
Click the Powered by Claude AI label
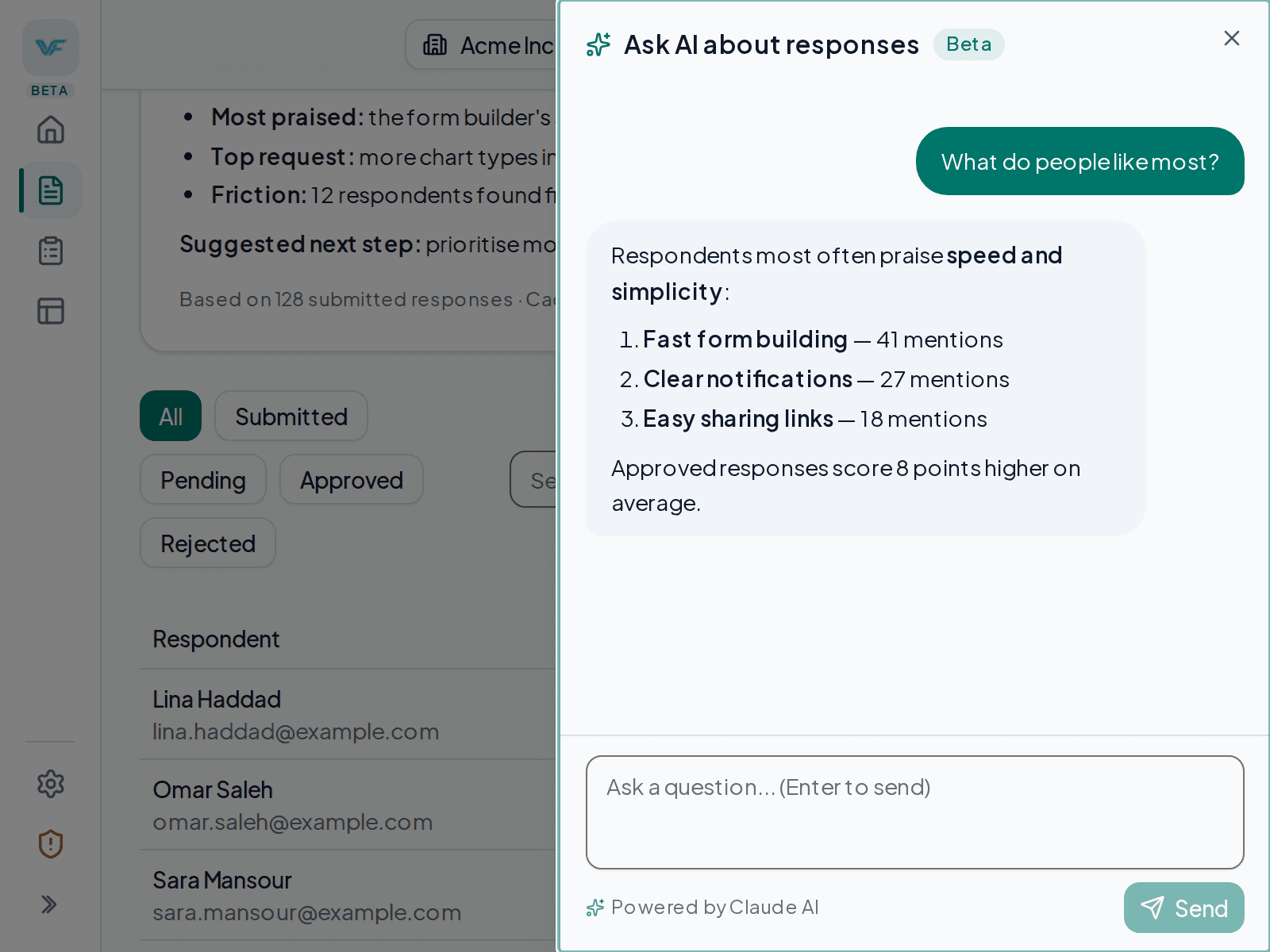tap(714, 907)
